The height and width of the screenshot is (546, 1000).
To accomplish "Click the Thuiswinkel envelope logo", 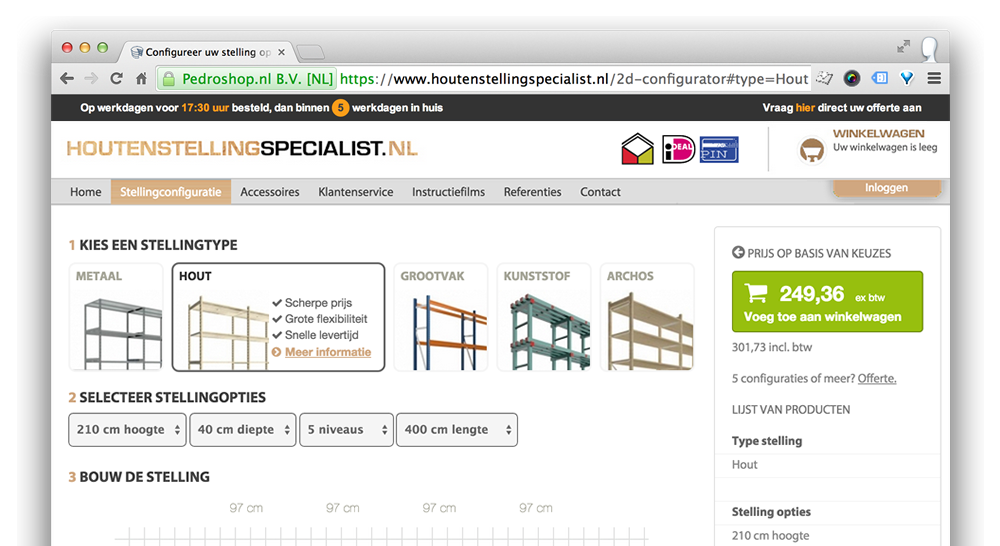I will tap(637, 149).
